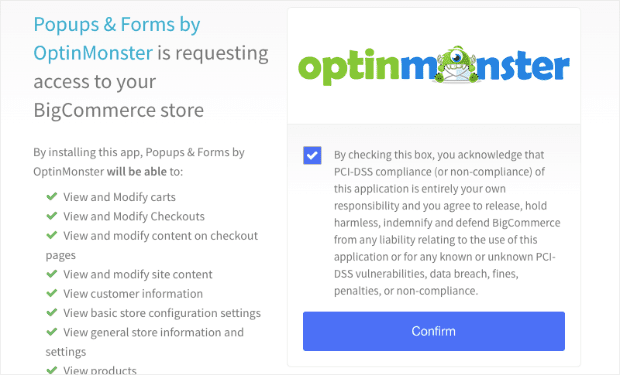
Task: Click checkmark icon beside View and modify site content
Action: coord(52,274)
